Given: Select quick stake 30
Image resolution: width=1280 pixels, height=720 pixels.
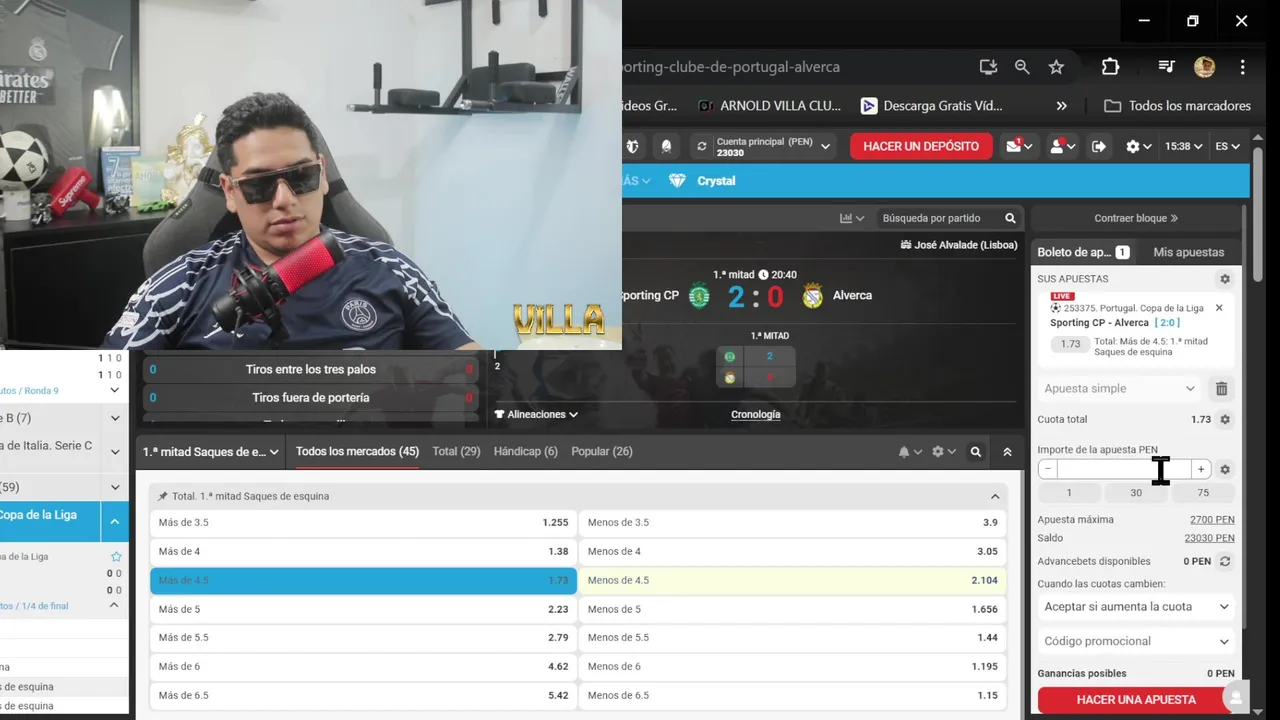Looking at the screenshot, I should 1136,493.
